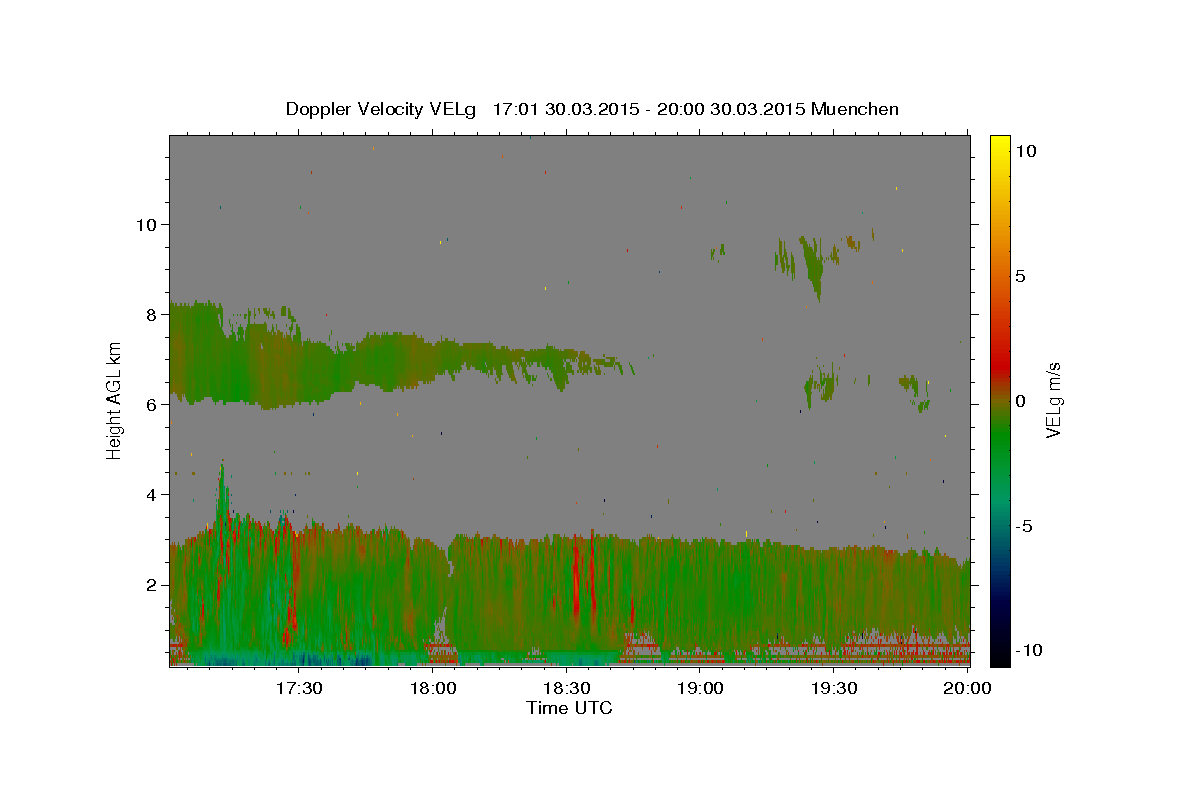Image resolution: width=1200 pixels, height=800 pixels.
Task: Click the height tick label 4
Action: 151,494
